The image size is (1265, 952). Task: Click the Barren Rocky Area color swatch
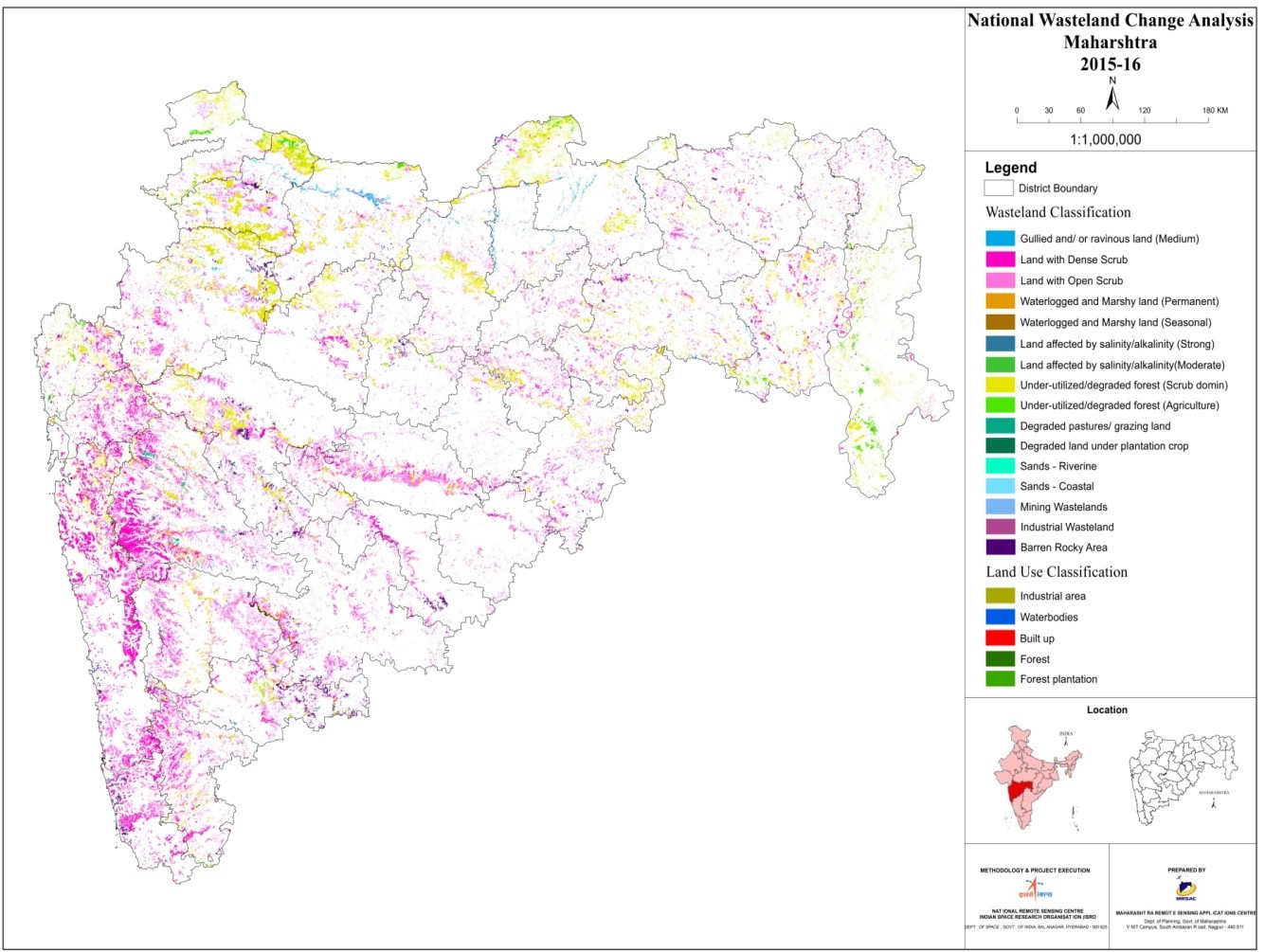coord(1000,548)
